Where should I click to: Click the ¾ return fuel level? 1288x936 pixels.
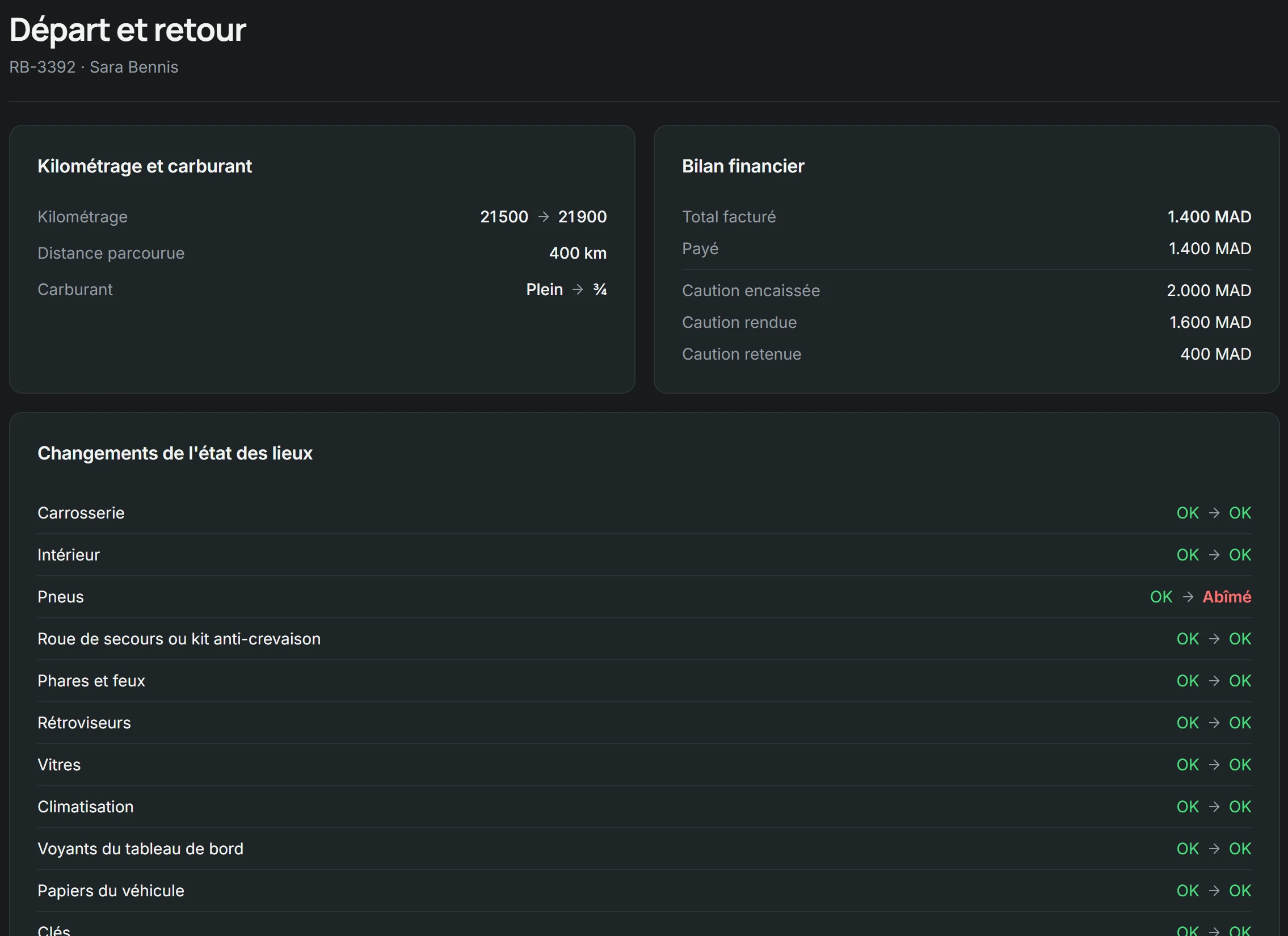(x=600, y=289)
